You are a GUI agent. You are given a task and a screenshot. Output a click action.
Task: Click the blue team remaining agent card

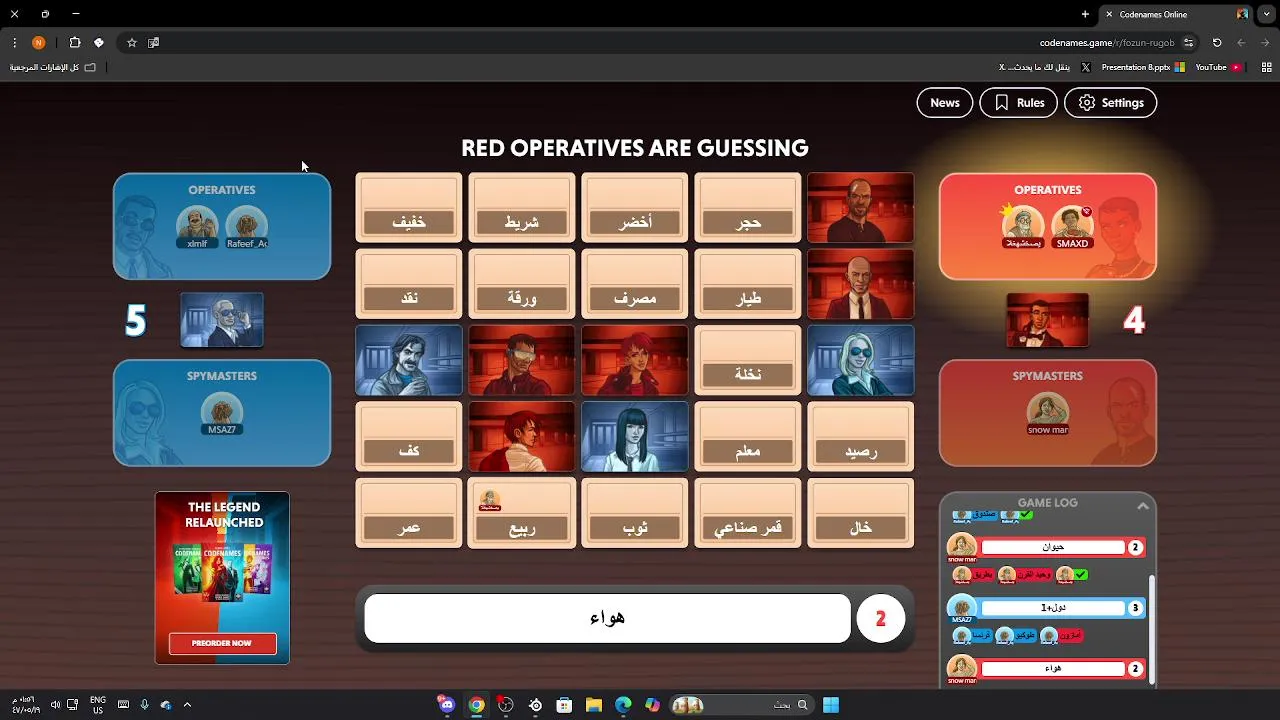click(x=222, y=320)
